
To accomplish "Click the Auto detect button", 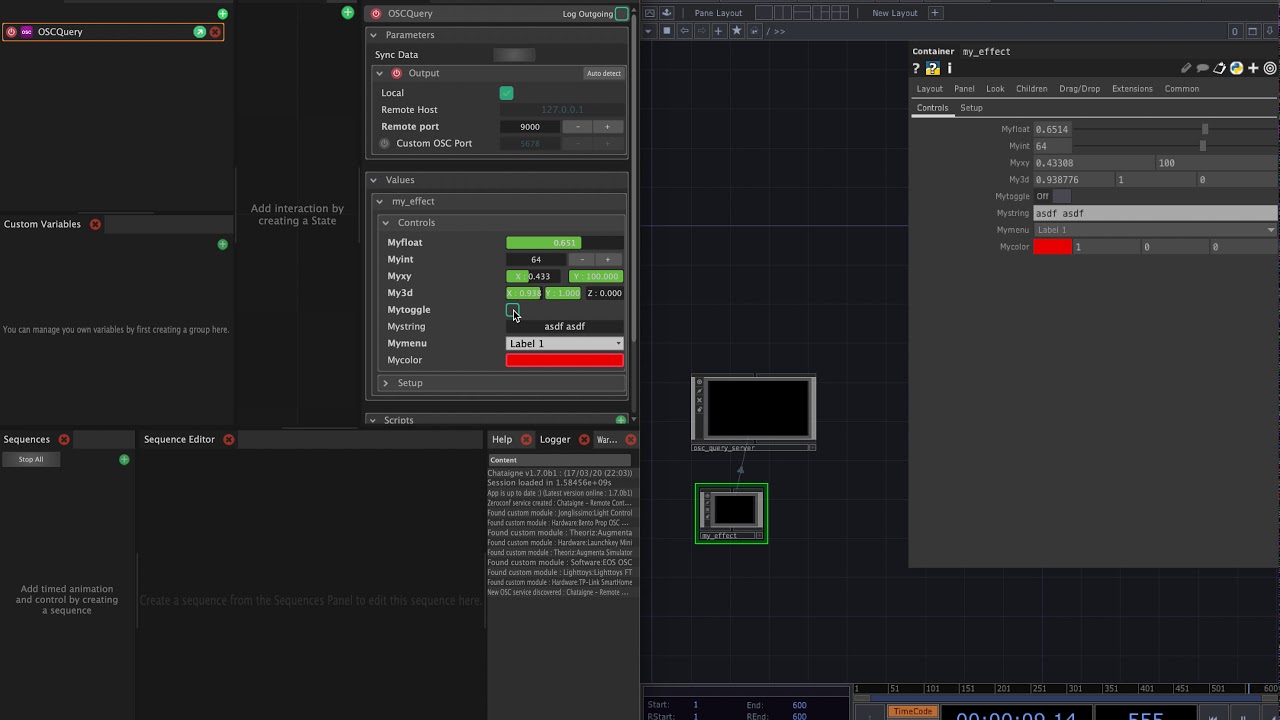I will click(x=603, y=73).
